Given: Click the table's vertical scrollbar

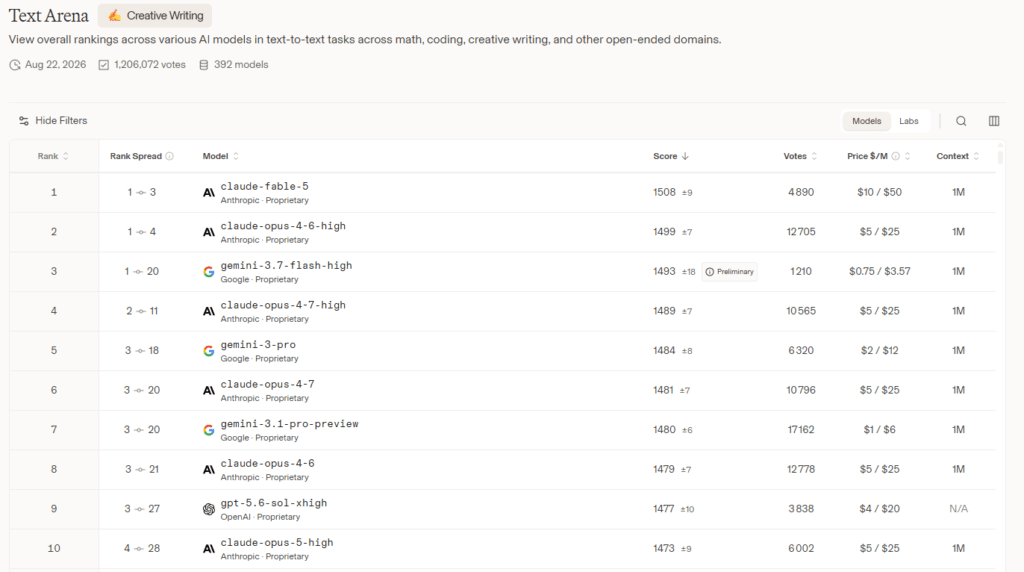Looking at the screenshot, I should tap(1000, 155).
